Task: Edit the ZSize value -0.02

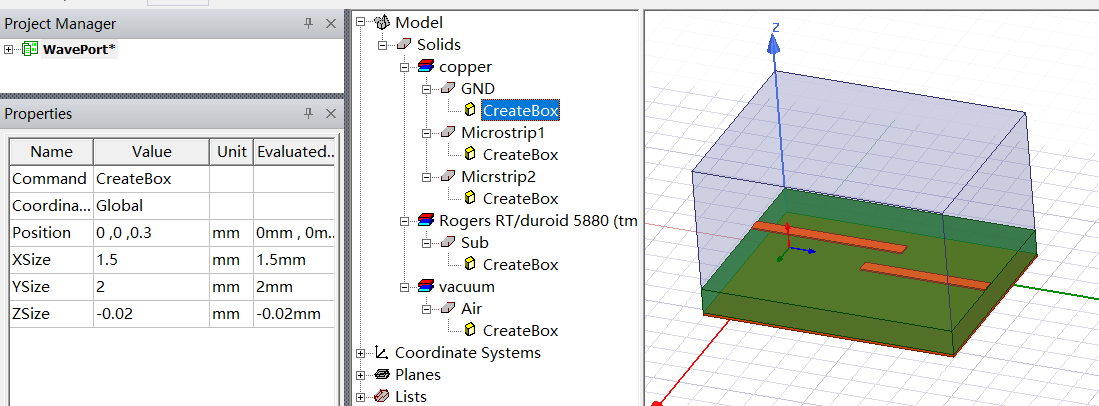Action: click(x=151, y=314)
